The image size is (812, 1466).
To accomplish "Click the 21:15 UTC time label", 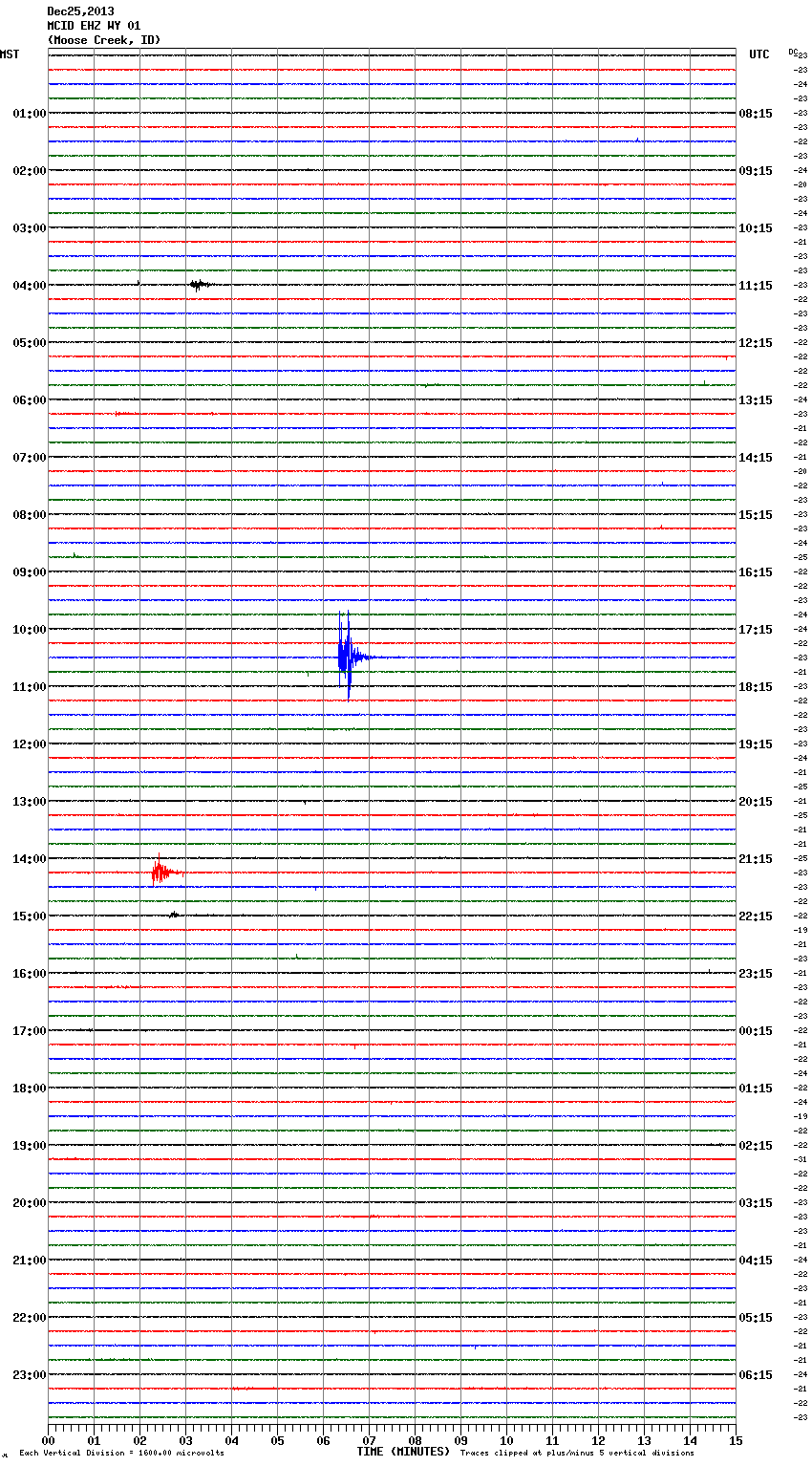I will [x=756, y=859].
